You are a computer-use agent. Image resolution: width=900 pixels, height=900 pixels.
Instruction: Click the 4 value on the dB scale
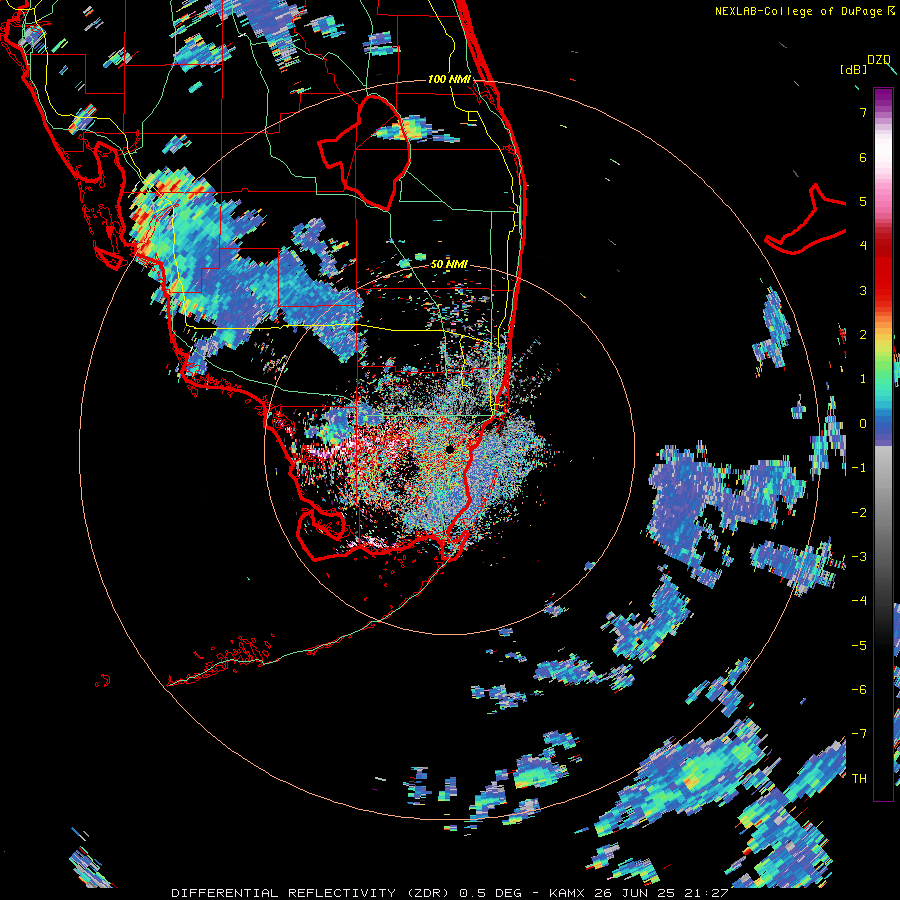[863, 245]
